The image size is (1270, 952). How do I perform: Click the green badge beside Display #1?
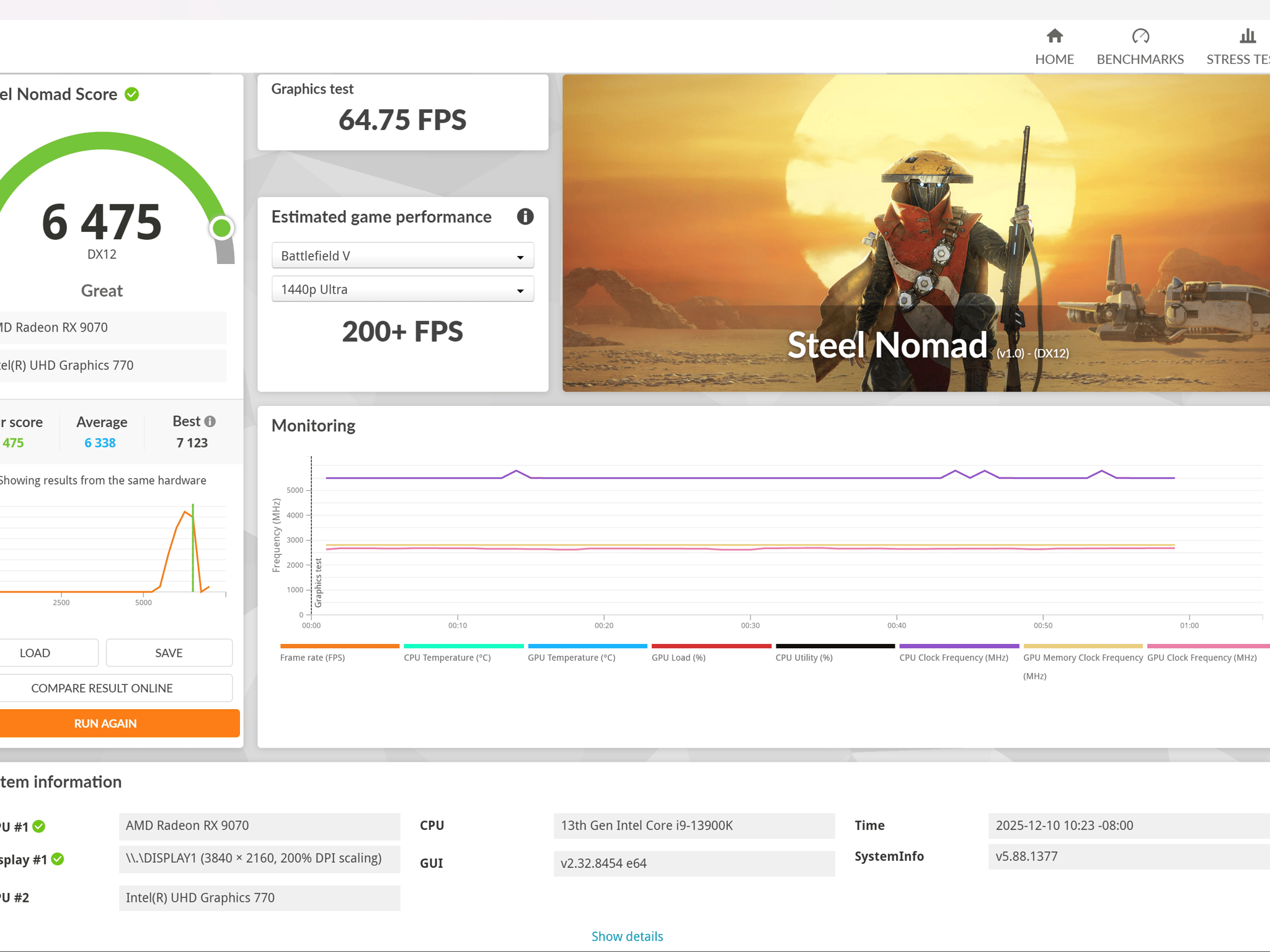tap(57, 860)
